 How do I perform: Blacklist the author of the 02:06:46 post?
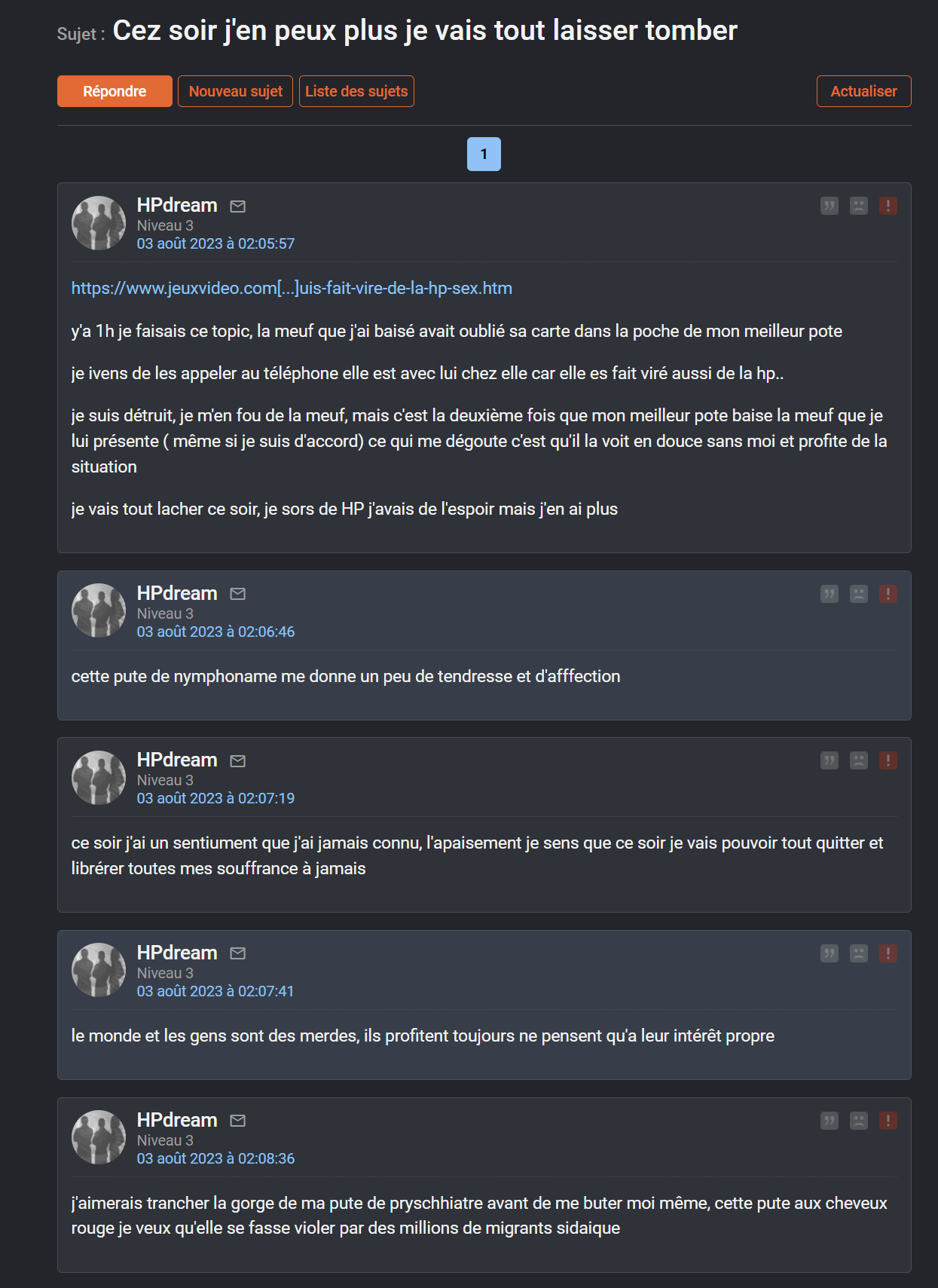859,594
